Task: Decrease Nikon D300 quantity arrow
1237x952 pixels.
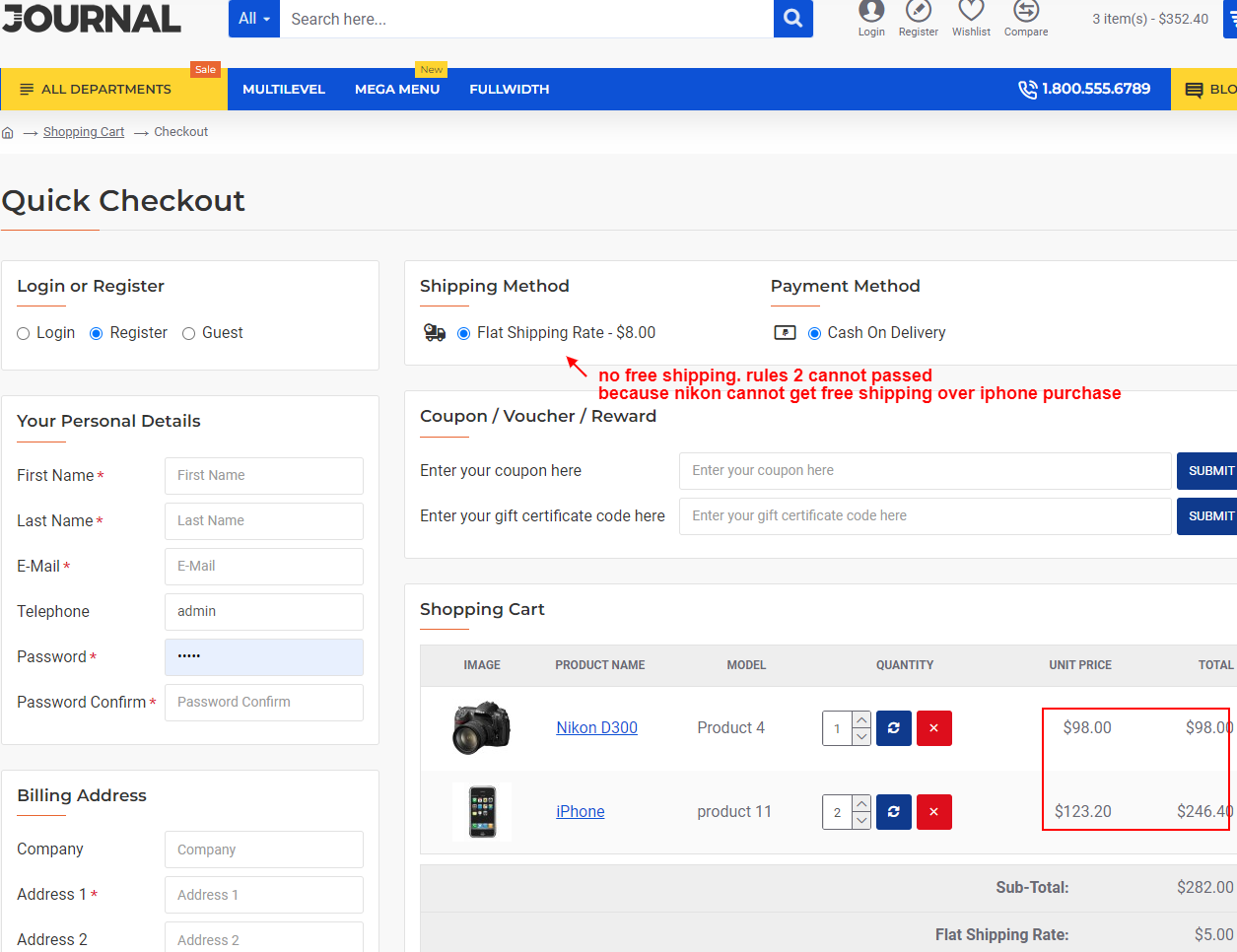Action: (861, 737)
